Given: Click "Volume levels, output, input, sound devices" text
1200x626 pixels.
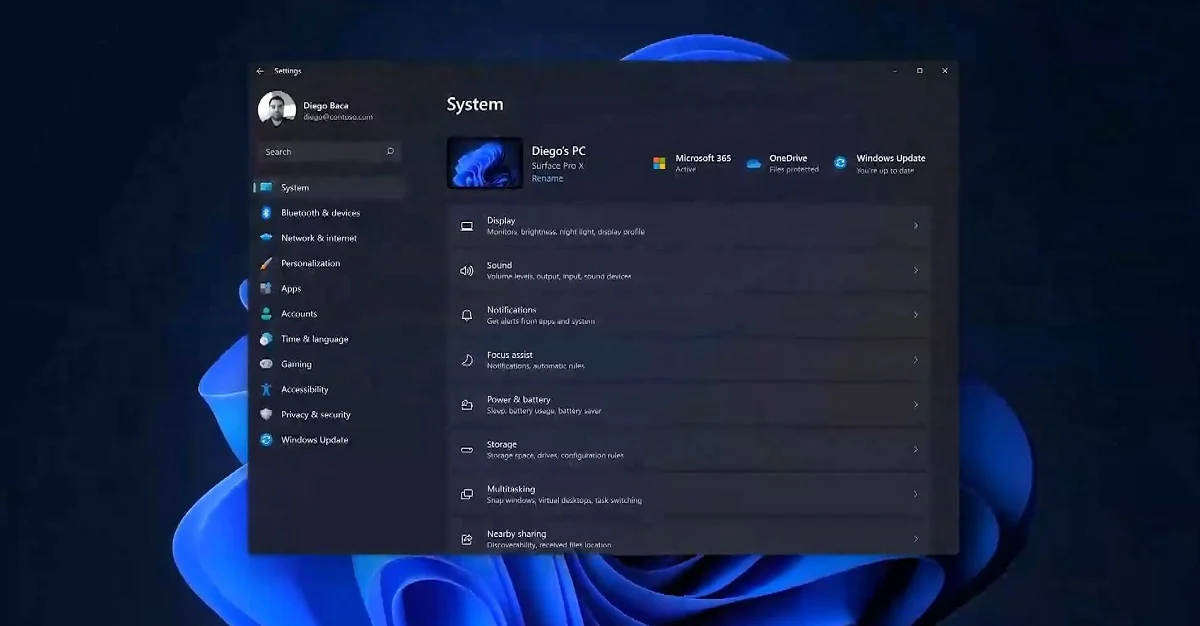Looking at the screenshot, I should [559, 276].
